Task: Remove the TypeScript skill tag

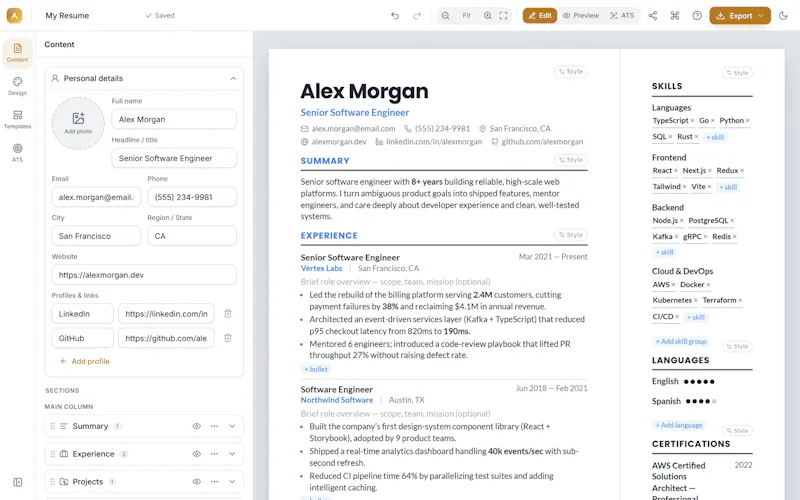Action: click(692, 121)
